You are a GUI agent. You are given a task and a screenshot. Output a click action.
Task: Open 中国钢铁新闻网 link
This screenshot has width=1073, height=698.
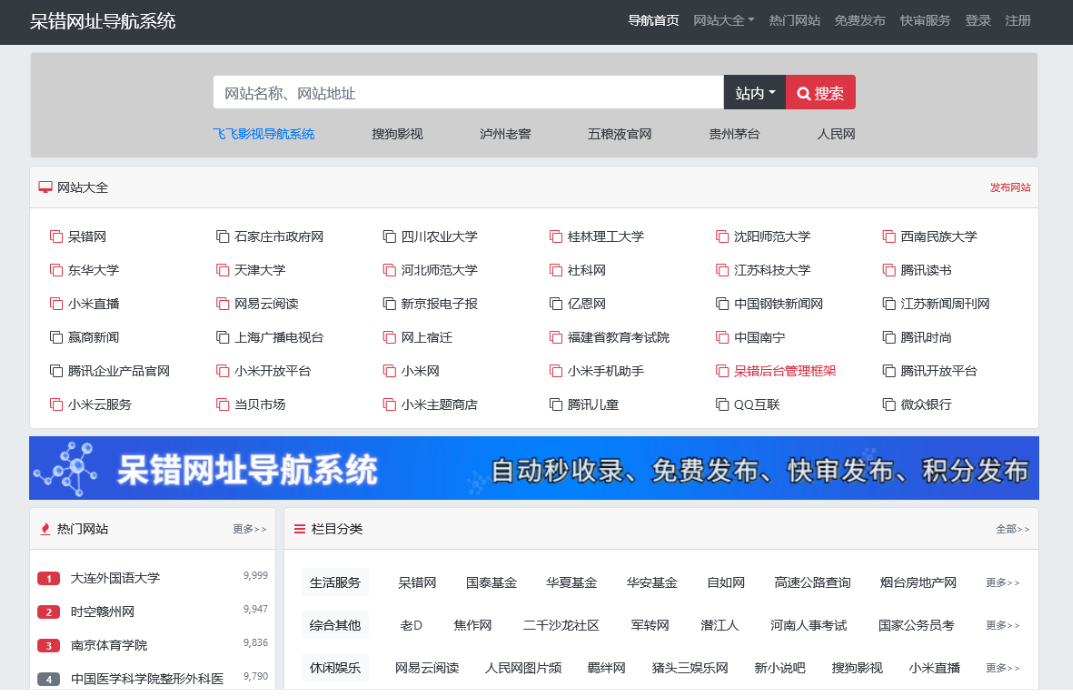tap(779, 304)
